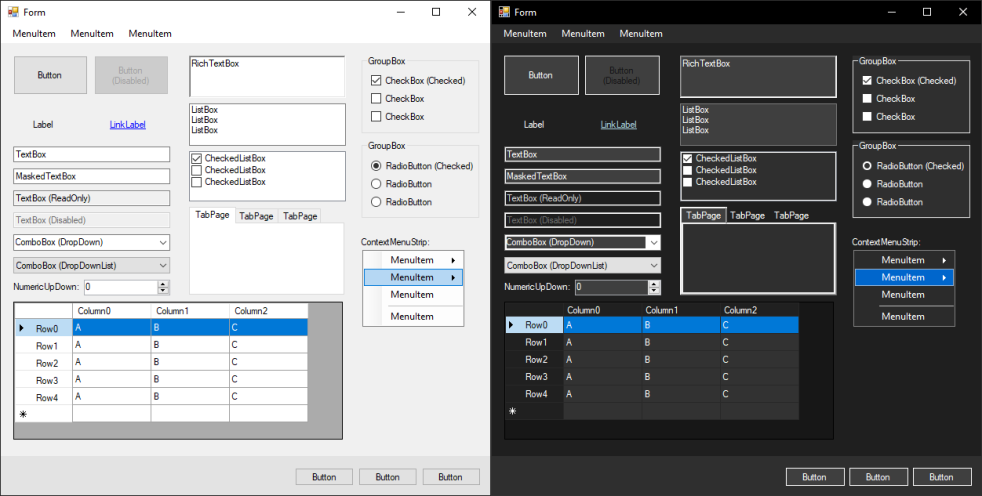Screen dimensions: 982x496
Task: Select Row4 header in light window grid
Action: 43,397
